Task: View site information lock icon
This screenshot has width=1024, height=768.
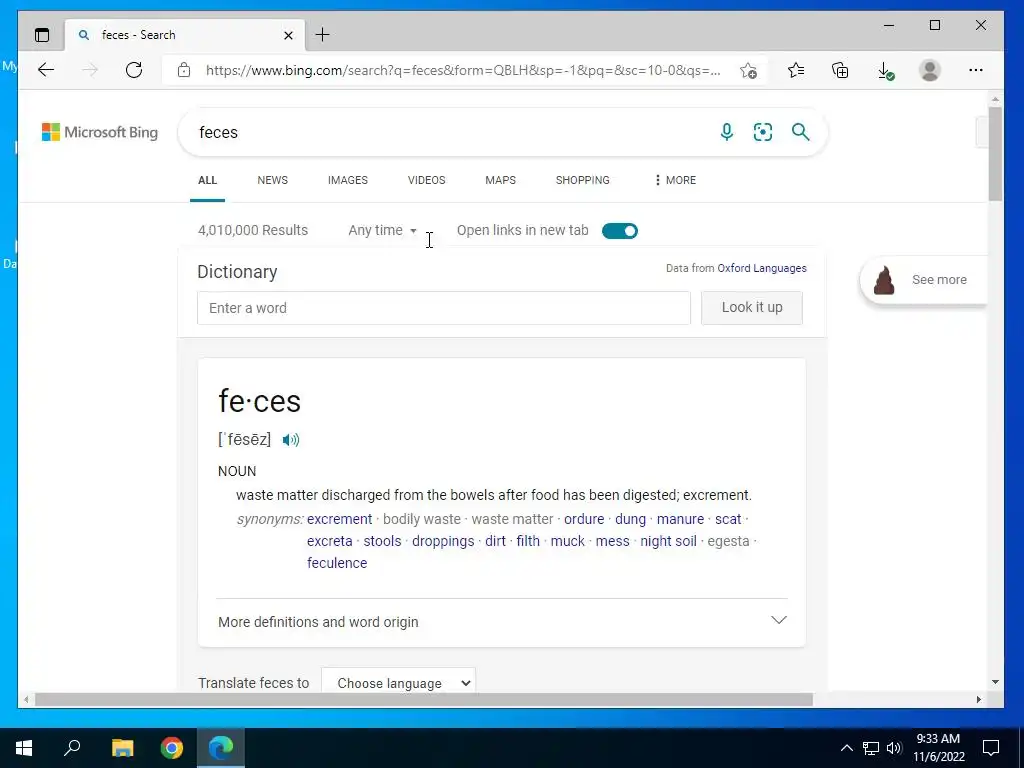Action: [184, 70]
